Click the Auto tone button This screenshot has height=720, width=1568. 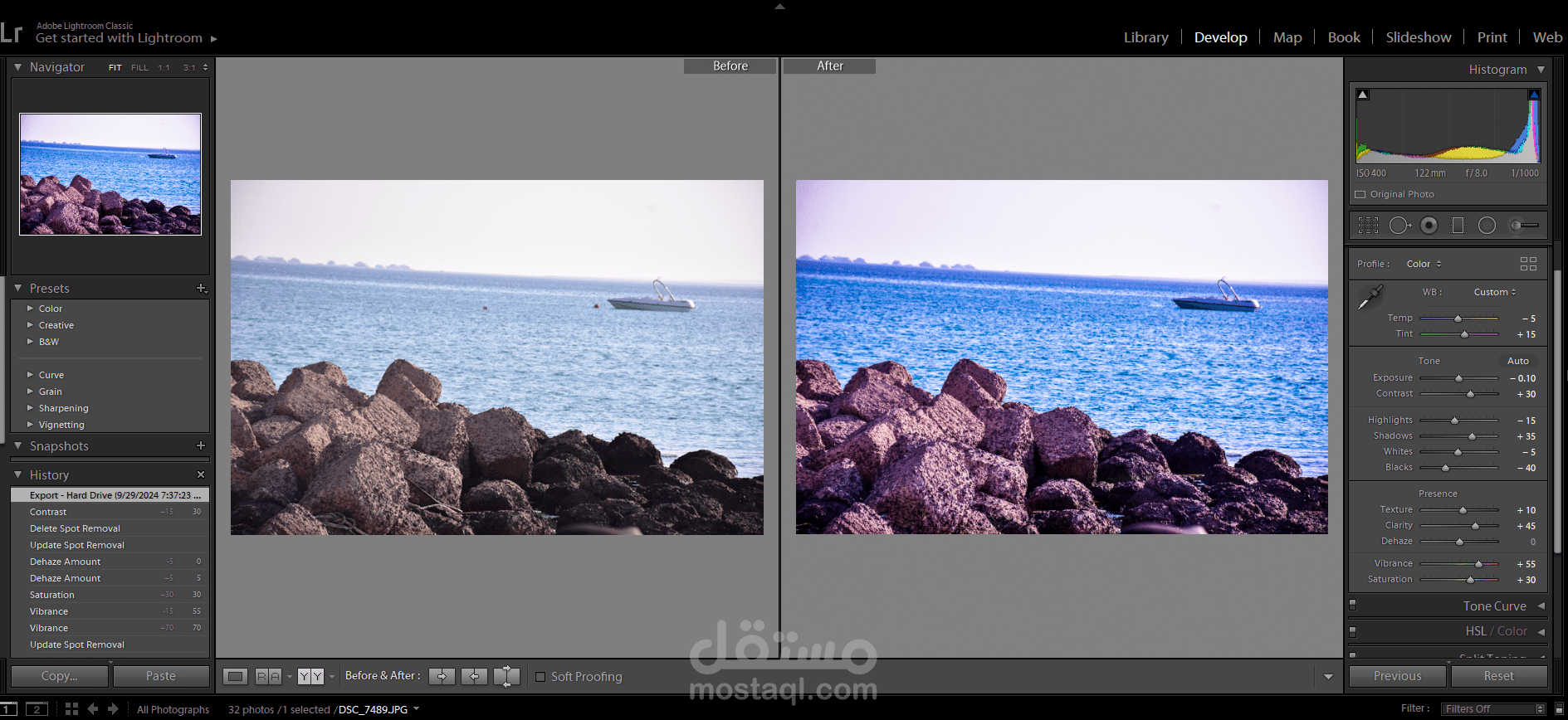coord(1518,361)
